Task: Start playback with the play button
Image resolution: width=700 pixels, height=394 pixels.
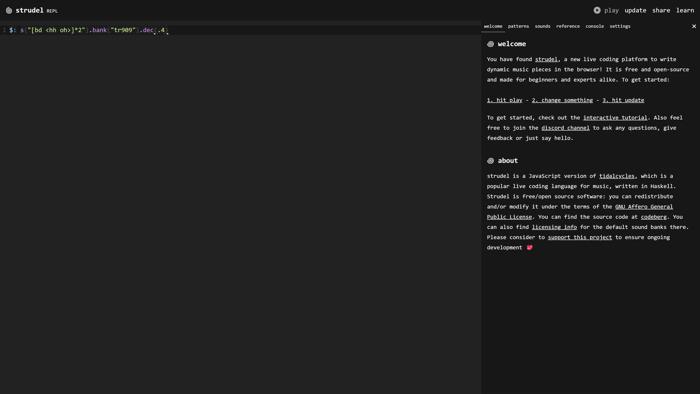Action: 606,10
